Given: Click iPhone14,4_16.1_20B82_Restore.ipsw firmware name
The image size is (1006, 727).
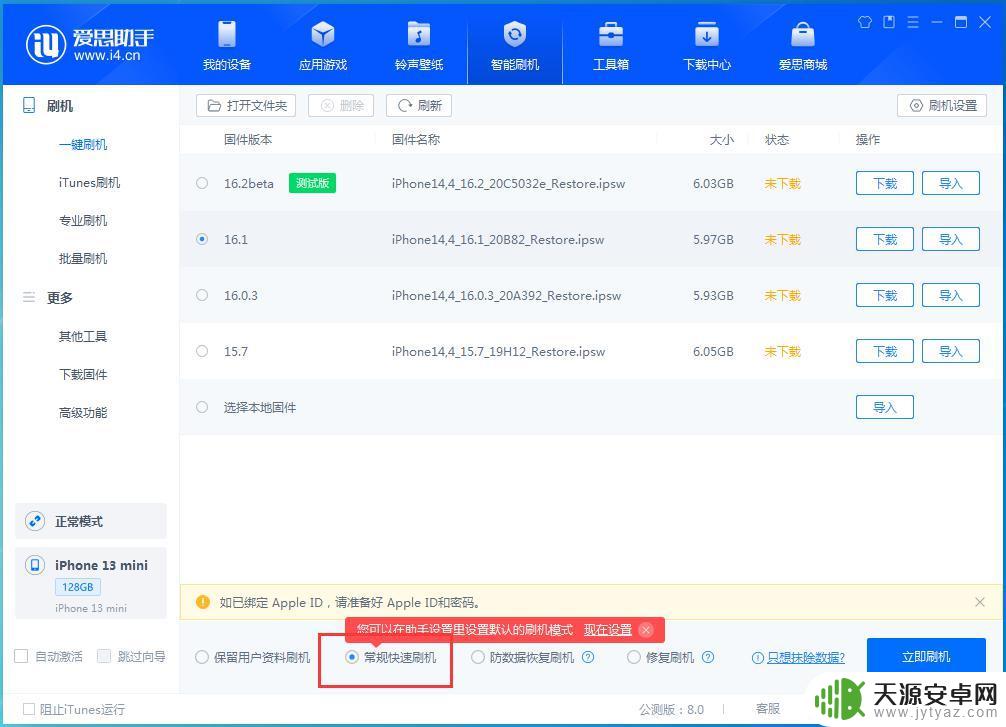Looking at the screenshot, I should point(498,239).
